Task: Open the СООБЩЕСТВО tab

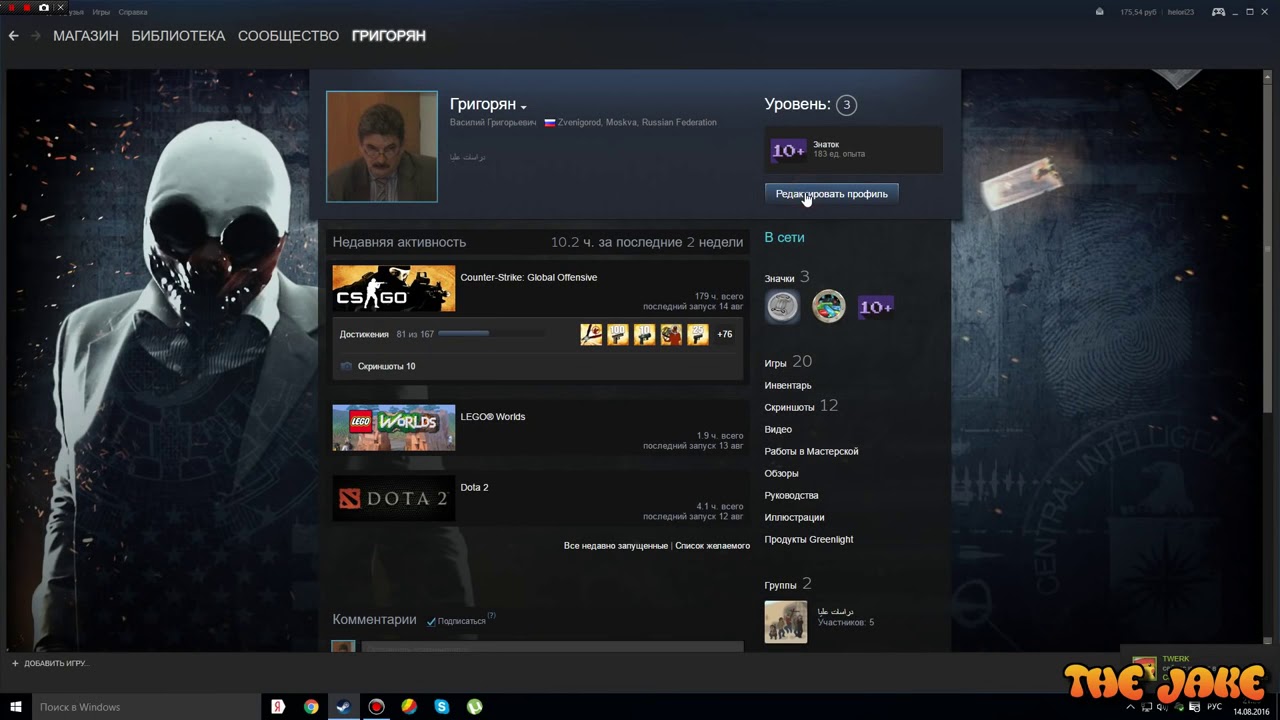Action: pyautogui.click(x=288, y=35)
